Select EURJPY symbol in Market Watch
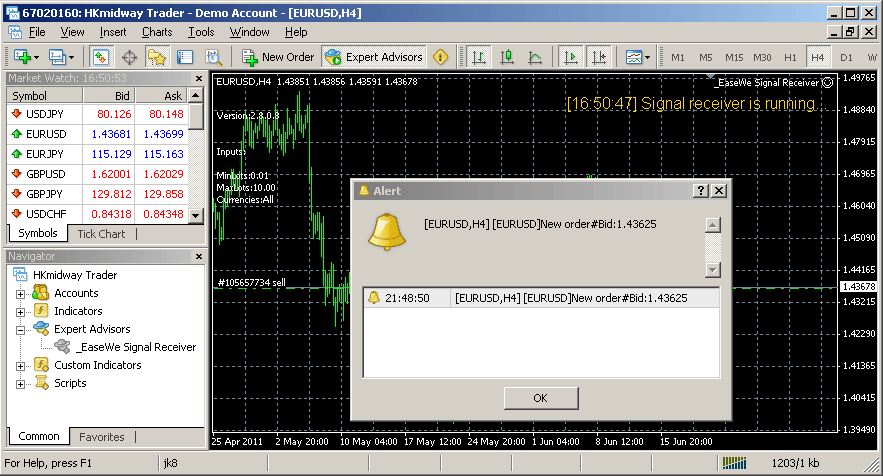883x476 pixels. tap(44, 154)
